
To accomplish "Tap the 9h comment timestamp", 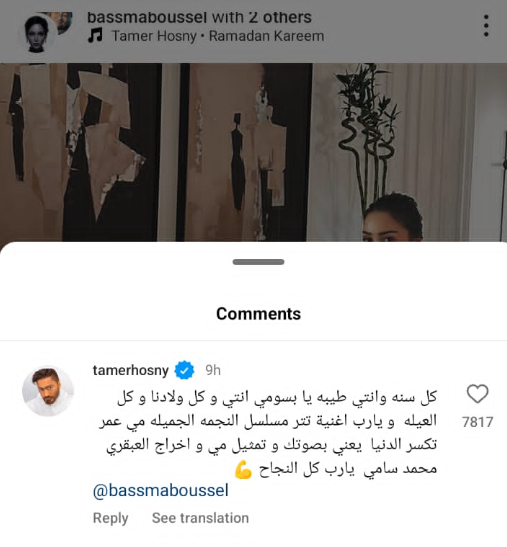I will coord(213,370).
